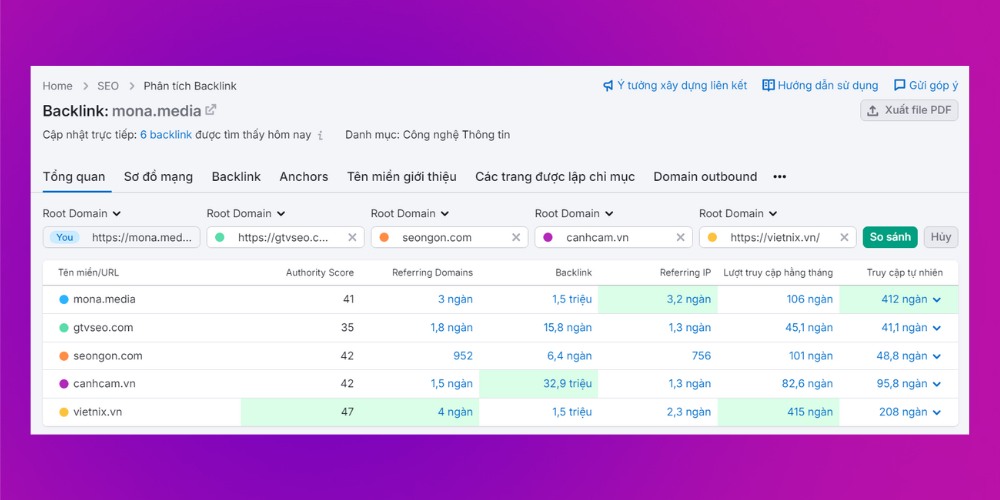Open Root Domain dropdown above canhcam.vn field

[574, 214]
